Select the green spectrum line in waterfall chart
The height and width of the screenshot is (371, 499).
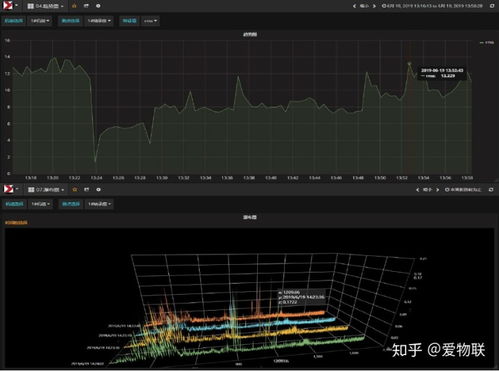click(333, 341)
